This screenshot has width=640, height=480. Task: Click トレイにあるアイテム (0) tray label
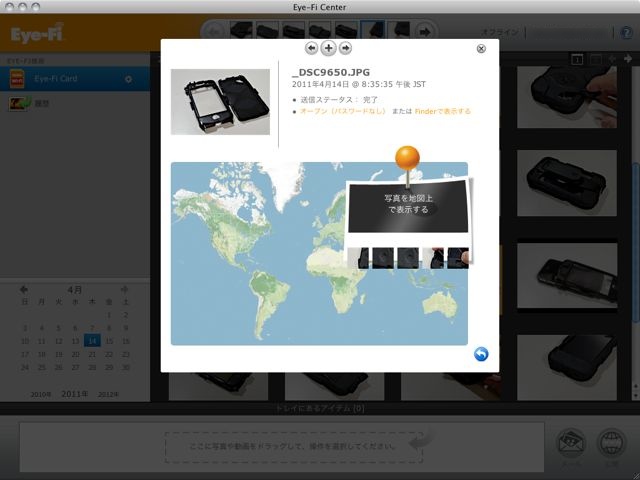(320, 408)
